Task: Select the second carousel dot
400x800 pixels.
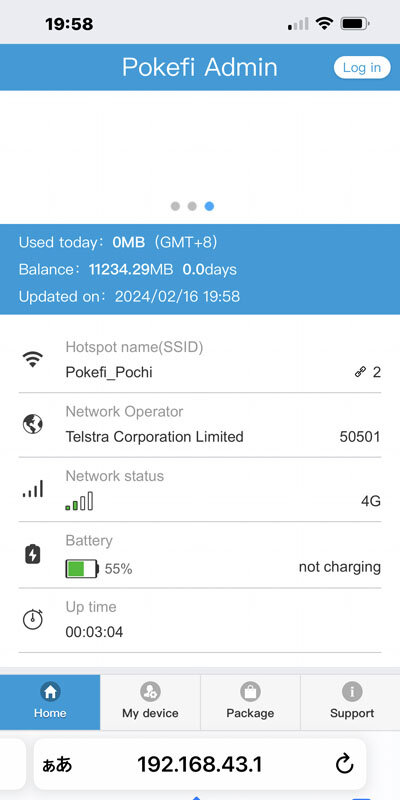Action: tap(192, 206)
